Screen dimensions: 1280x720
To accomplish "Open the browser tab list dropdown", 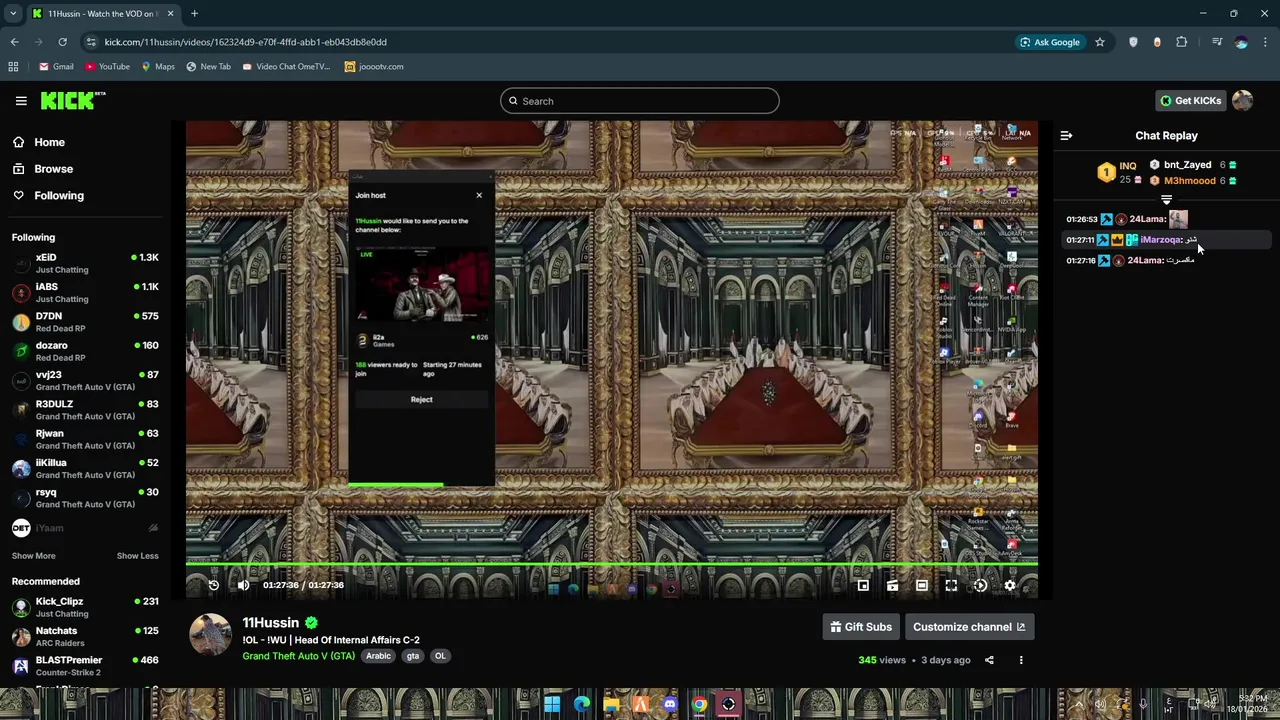I will 13,14.
